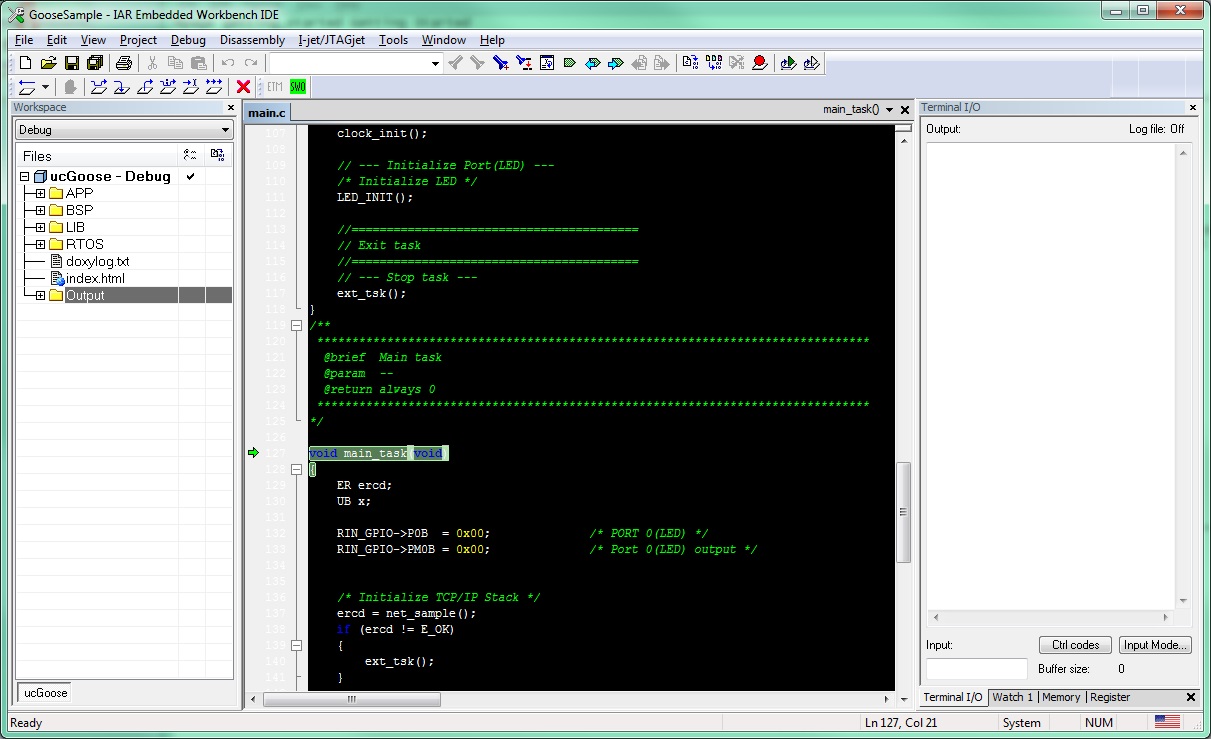The height and width of the screenshot is (739, 1211).
Task: Click the US flag keyboard indicator
Action: [x=1166, y=722]
